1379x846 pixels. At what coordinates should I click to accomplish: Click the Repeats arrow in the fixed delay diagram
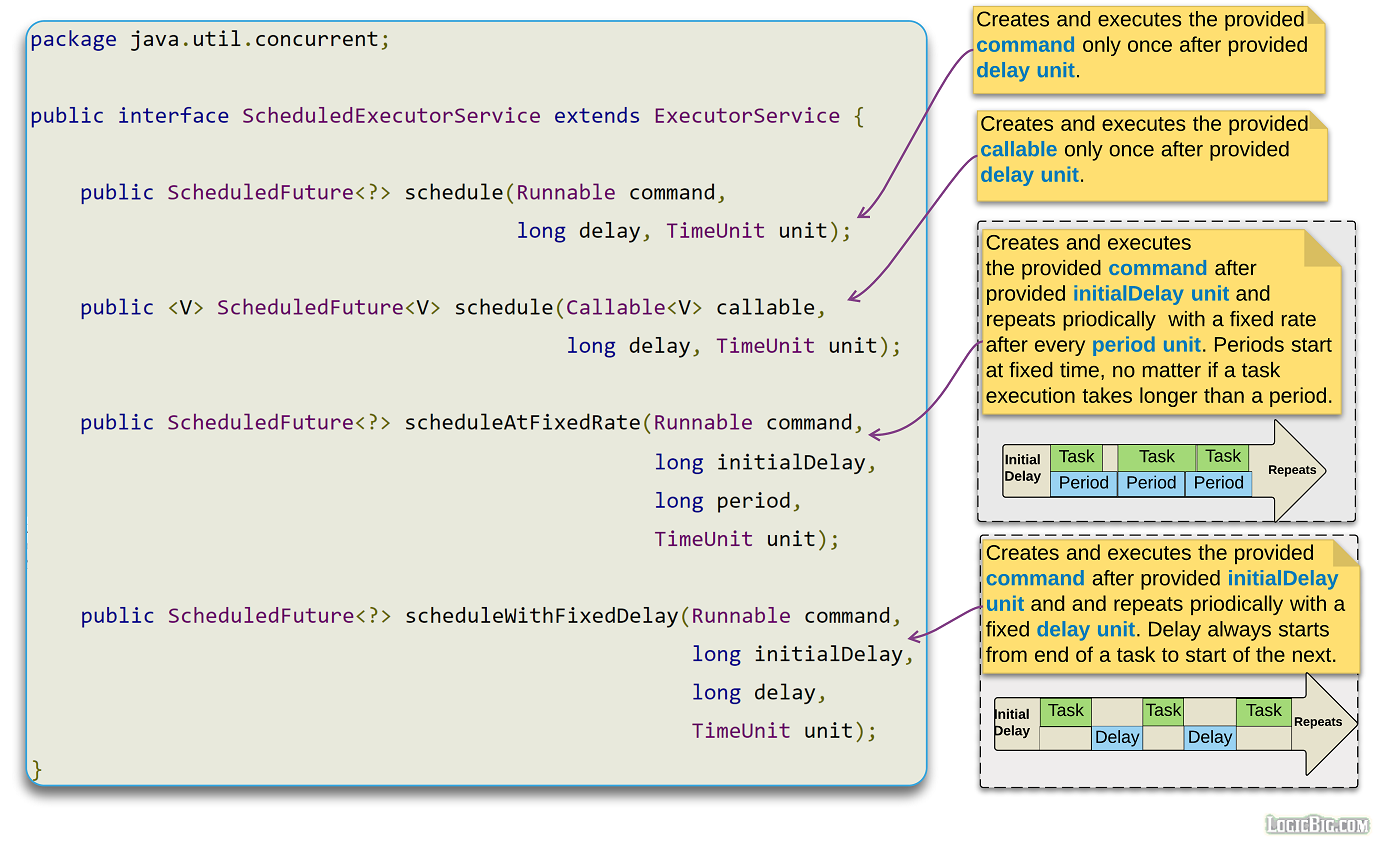point(1319,721)
